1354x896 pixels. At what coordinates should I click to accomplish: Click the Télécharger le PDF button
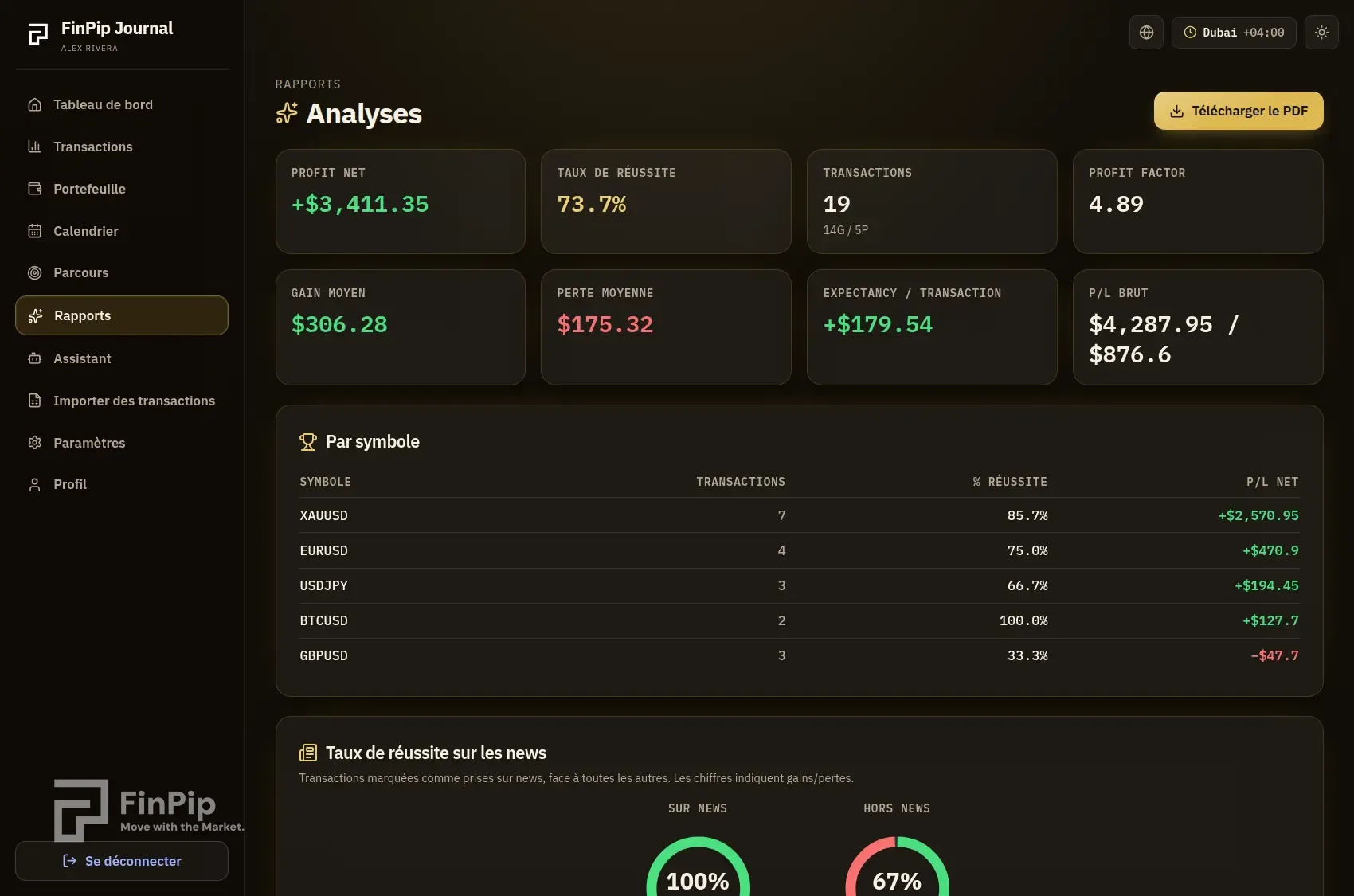1239,111
